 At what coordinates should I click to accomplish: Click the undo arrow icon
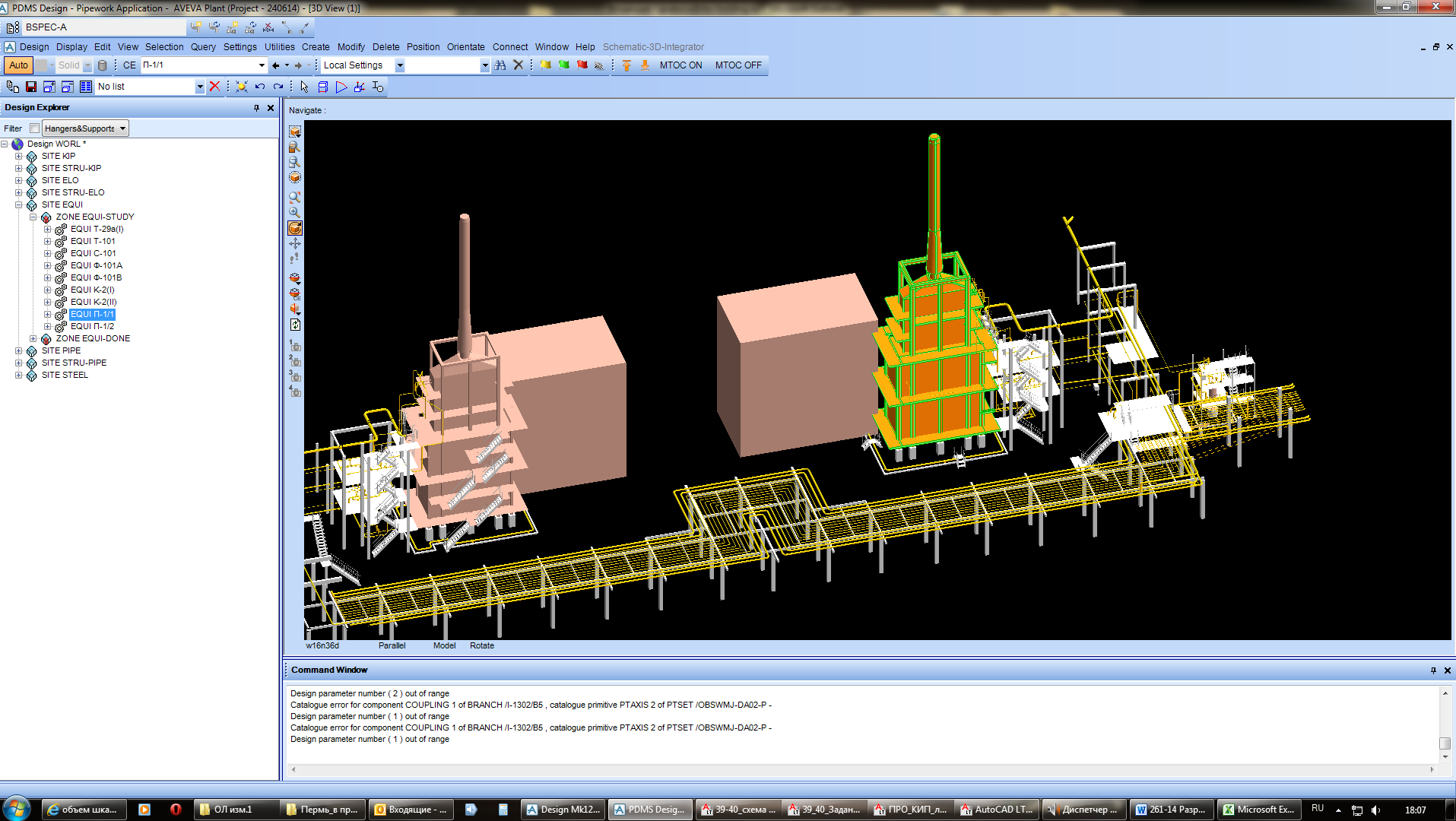260,87
